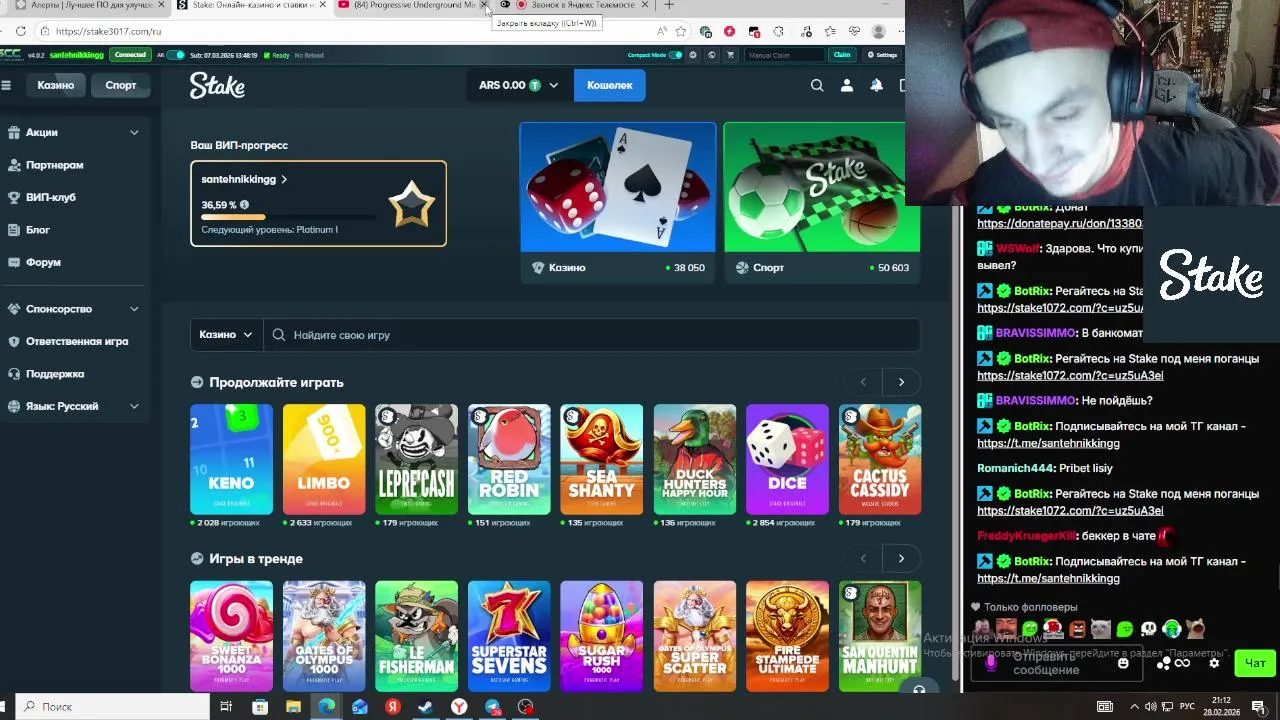Open the Connected status button

[x=130, y=55]
